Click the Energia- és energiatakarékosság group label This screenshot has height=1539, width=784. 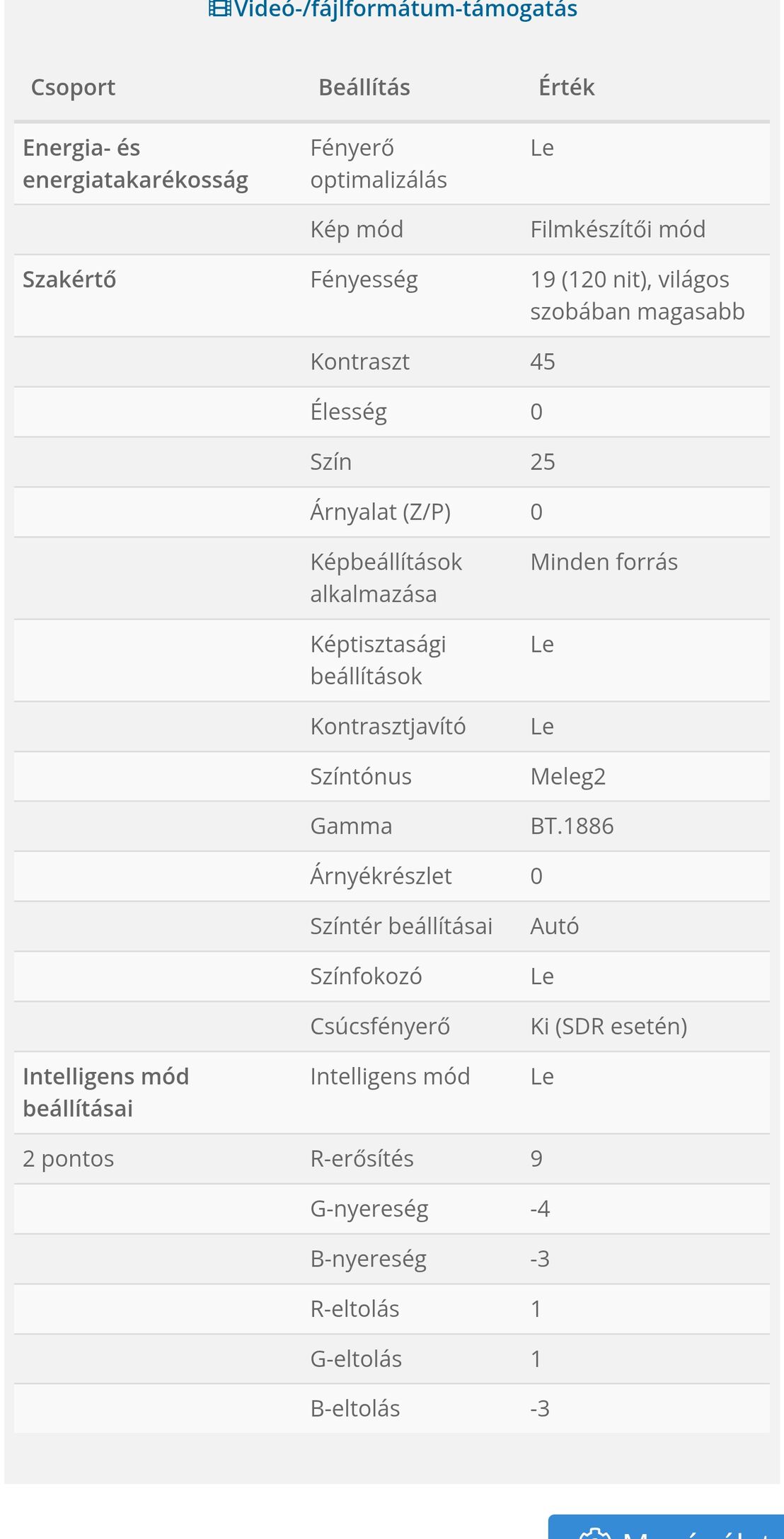pos(135,164)
